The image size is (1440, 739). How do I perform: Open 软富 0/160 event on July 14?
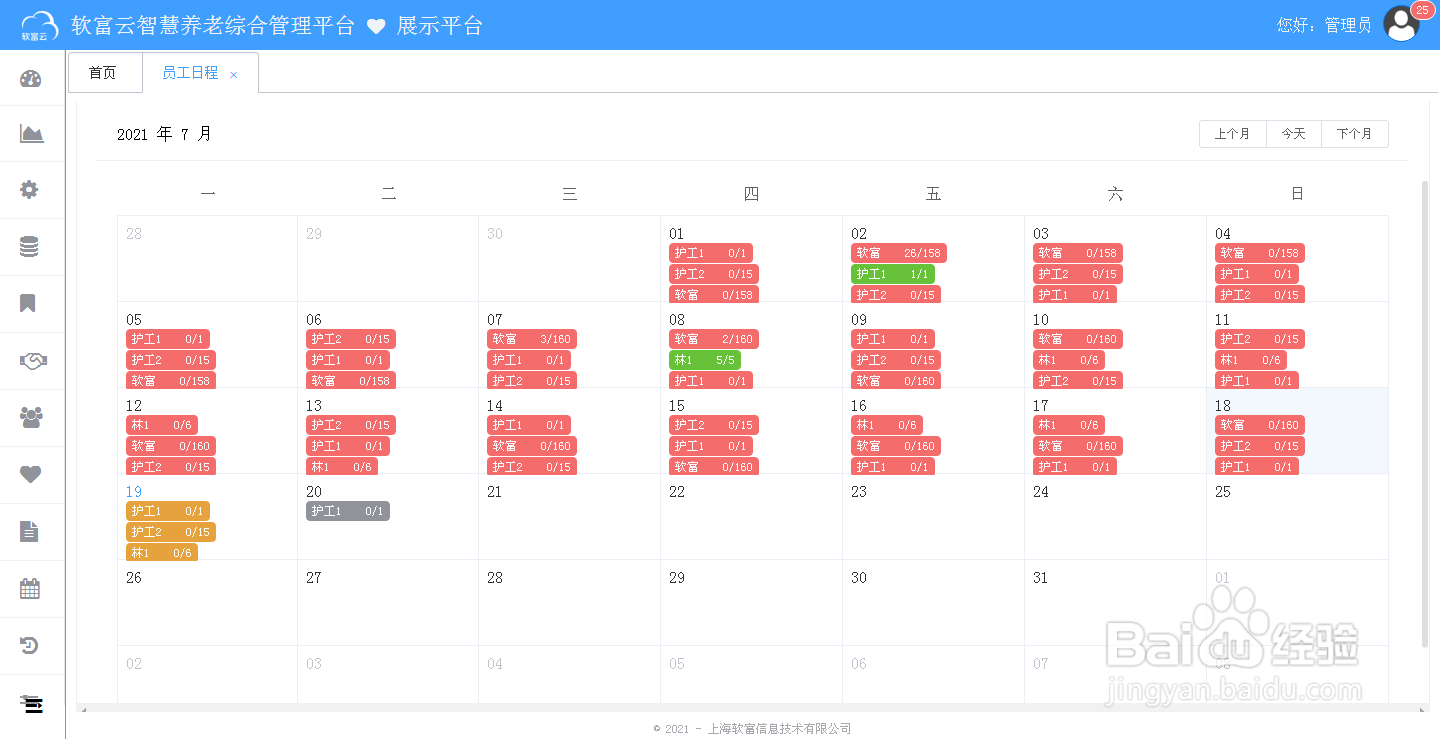[x=532, y=446]
